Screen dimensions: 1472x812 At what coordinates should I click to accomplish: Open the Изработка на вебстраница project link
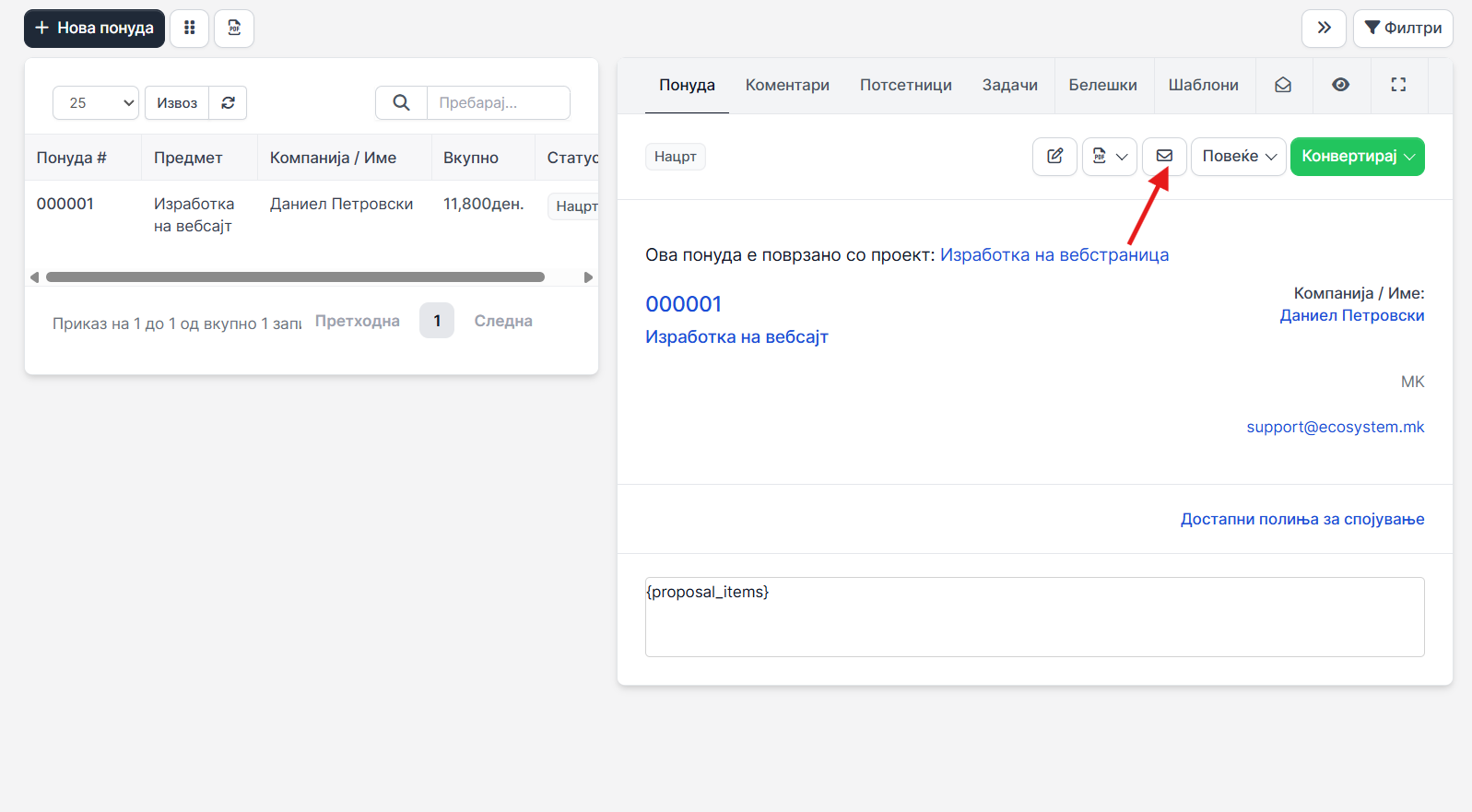[1054, 255]
